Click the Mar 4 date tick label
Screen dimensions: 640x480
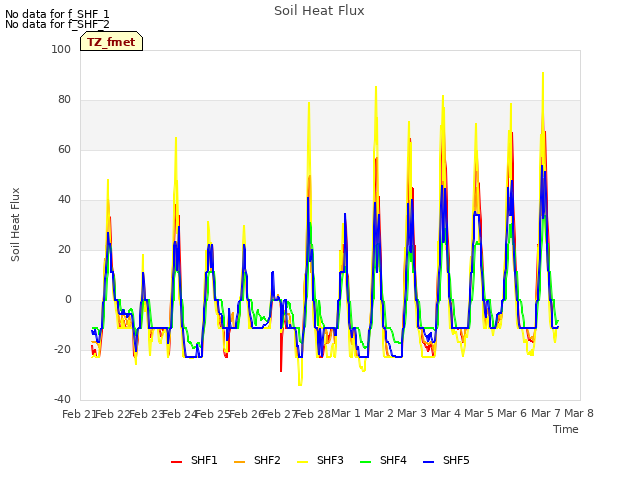point(446,413)
